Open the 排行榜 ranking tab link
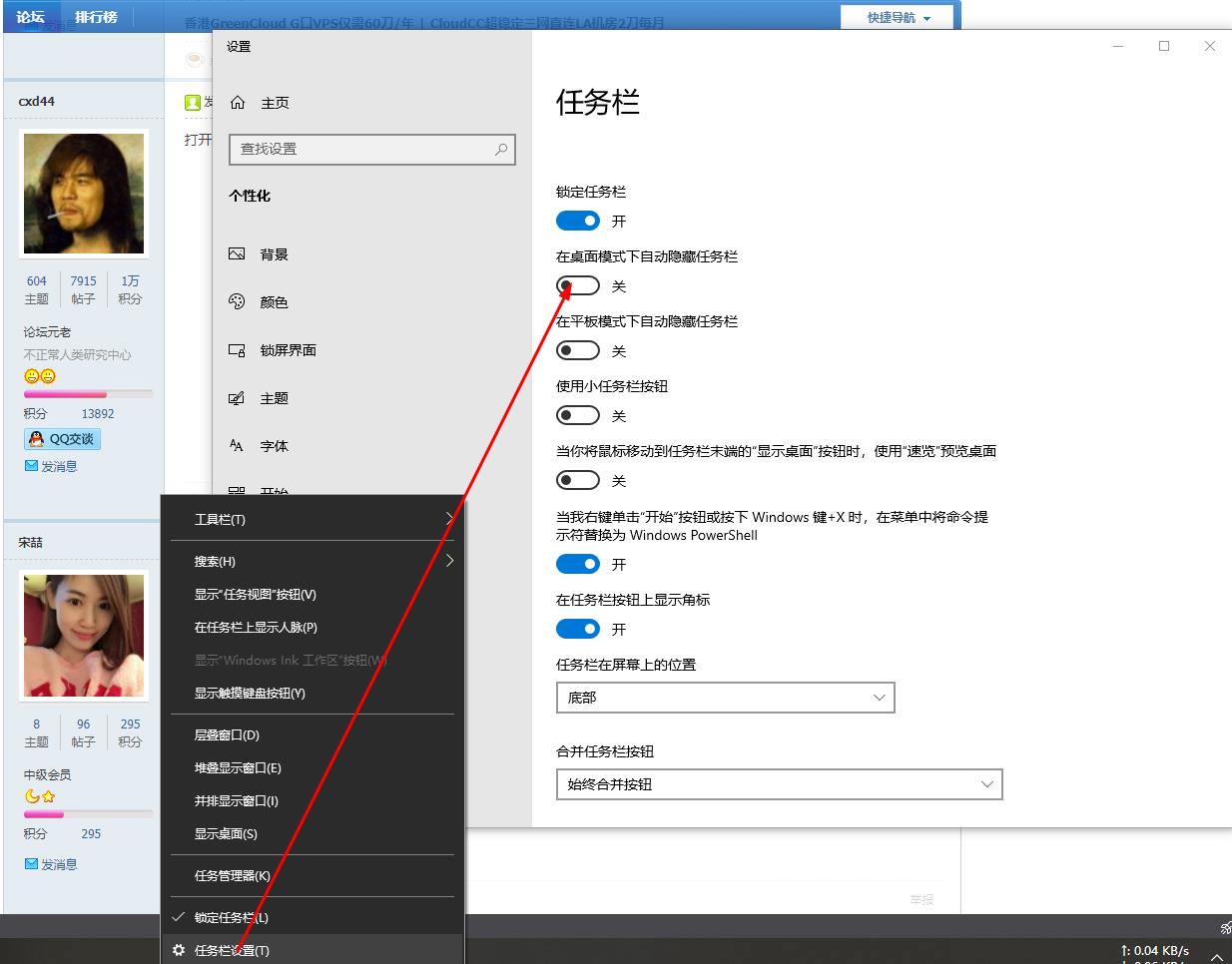This screenshot has width=1232, height=964. [x=96, y=17]
